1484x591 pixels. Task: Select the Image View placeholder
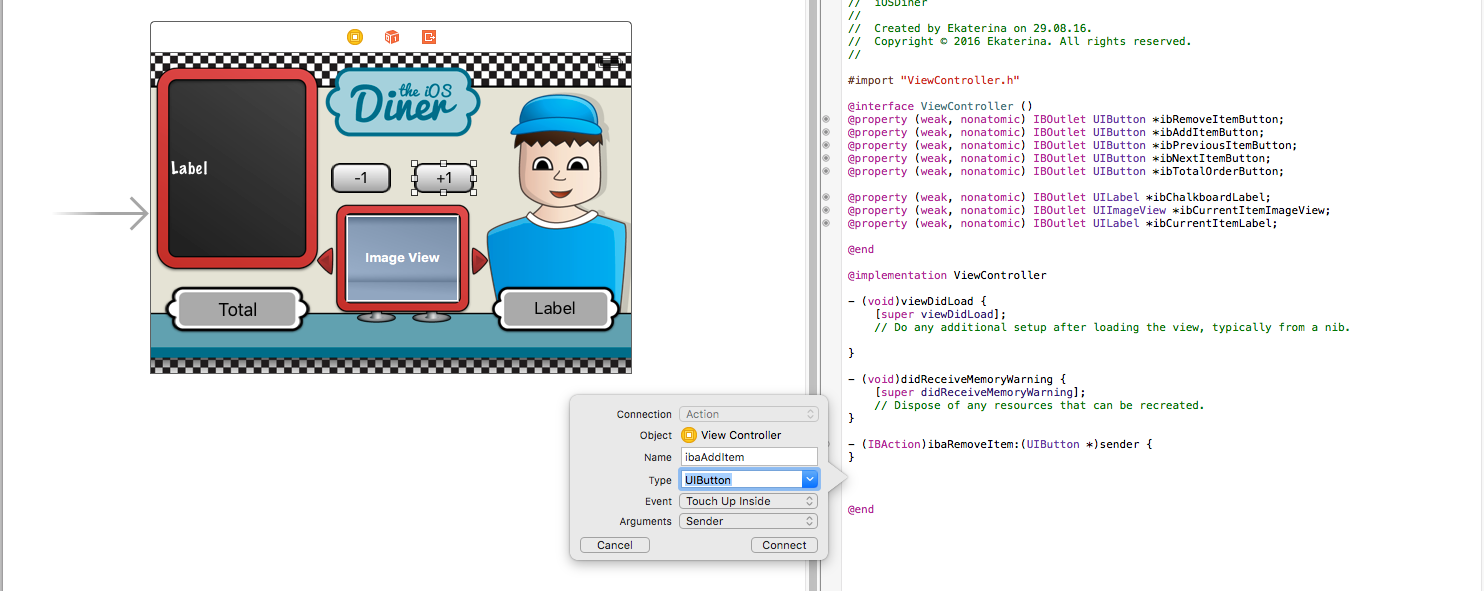402,258
